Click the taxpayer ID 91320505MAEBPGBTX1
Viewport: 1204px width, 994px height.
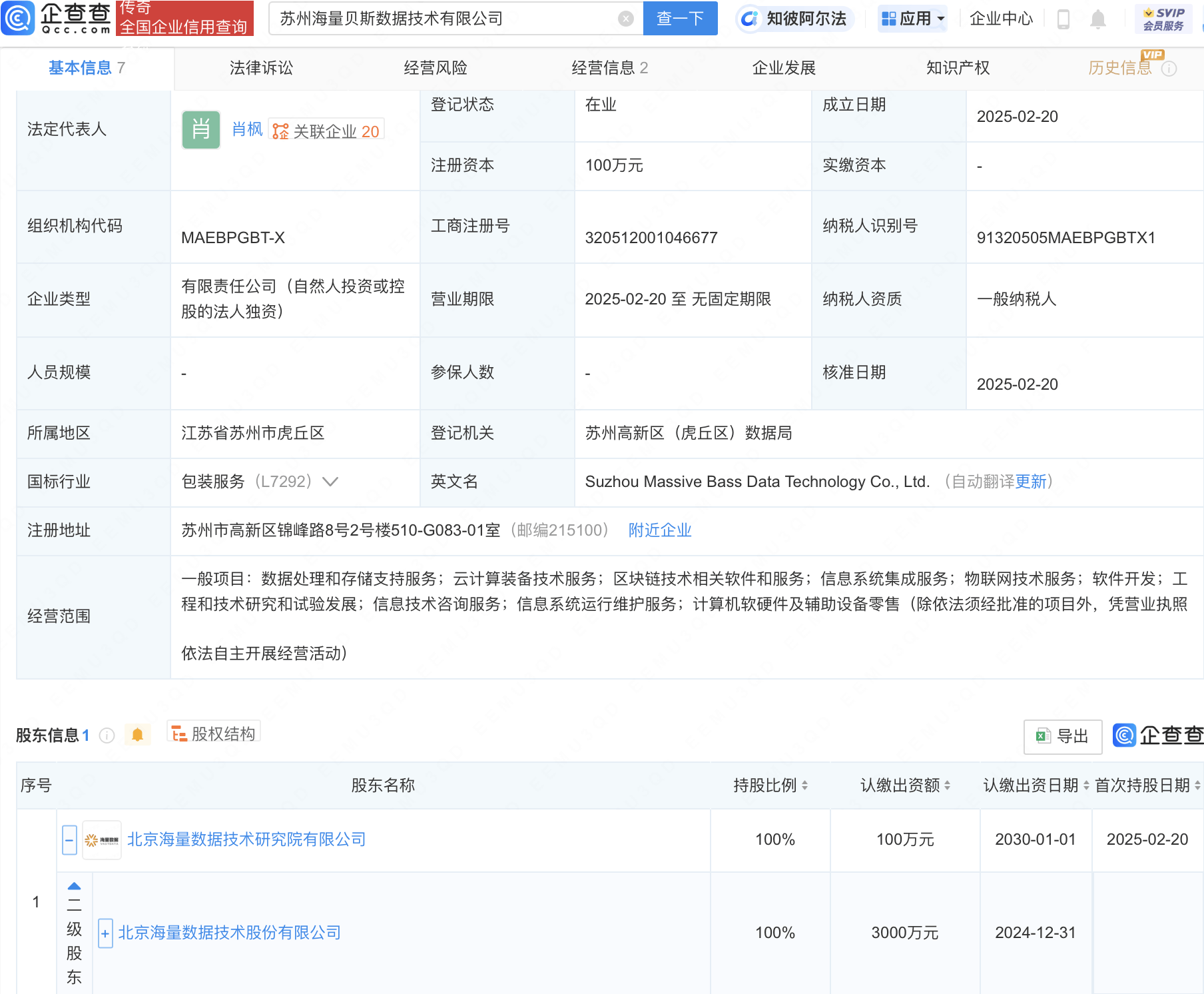coord(1065,238)
